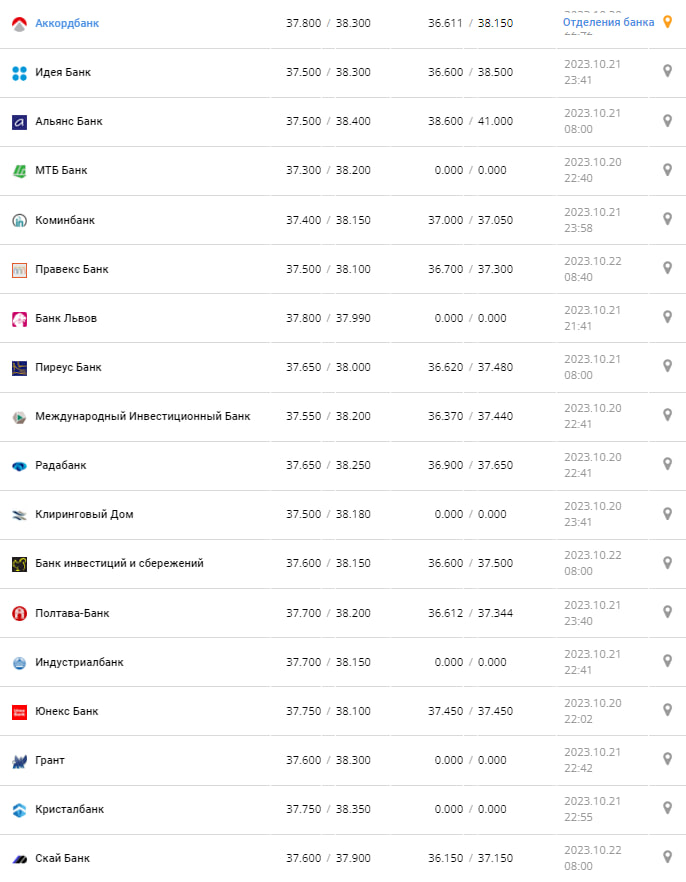Open Банк инвестиций и сбережений entry

119,563
